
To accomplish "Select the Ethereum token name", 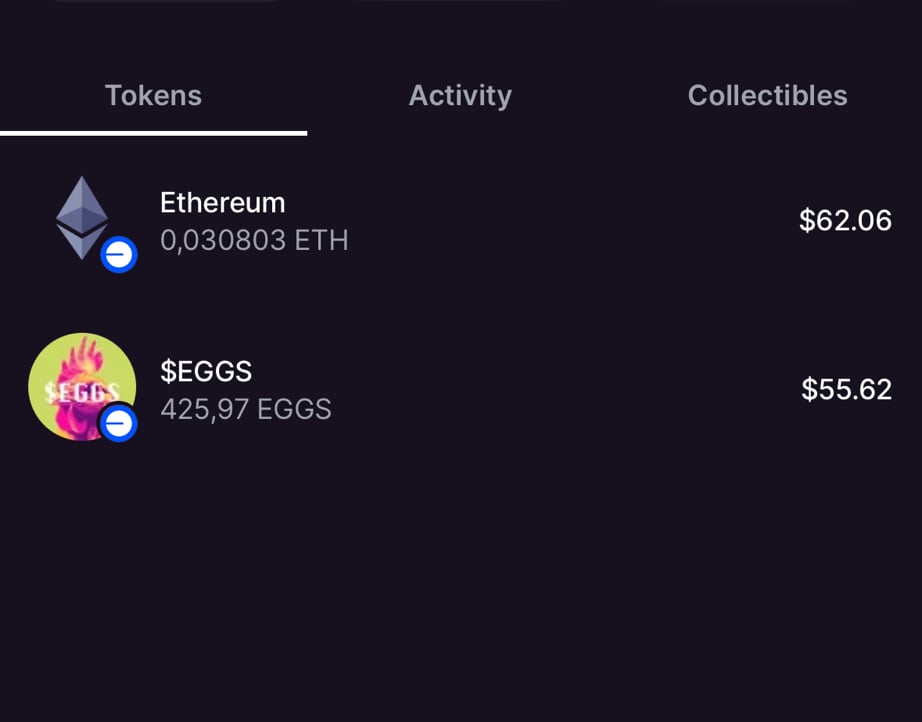I will tap(222, 203).
